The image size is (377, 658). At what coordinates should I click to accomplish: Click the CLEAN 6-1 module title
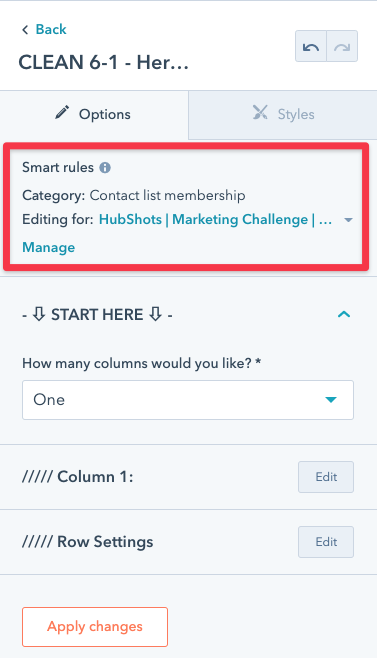pyautogui.click(x=103, y=63)
